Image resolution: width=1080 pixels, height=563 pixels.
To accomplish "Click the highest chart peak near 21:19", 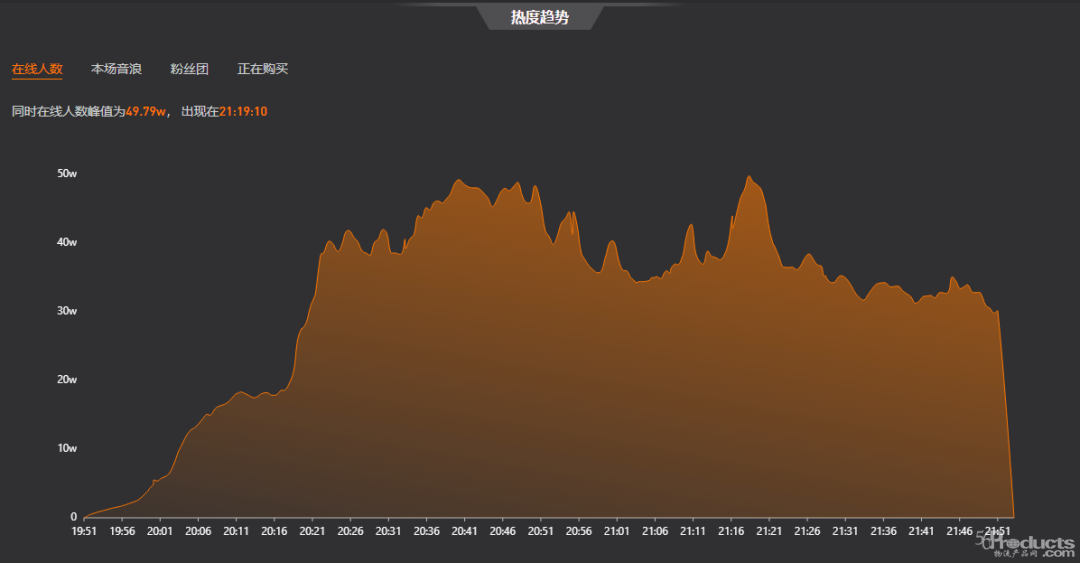I will pyautogui.click(x=749, y=177).
